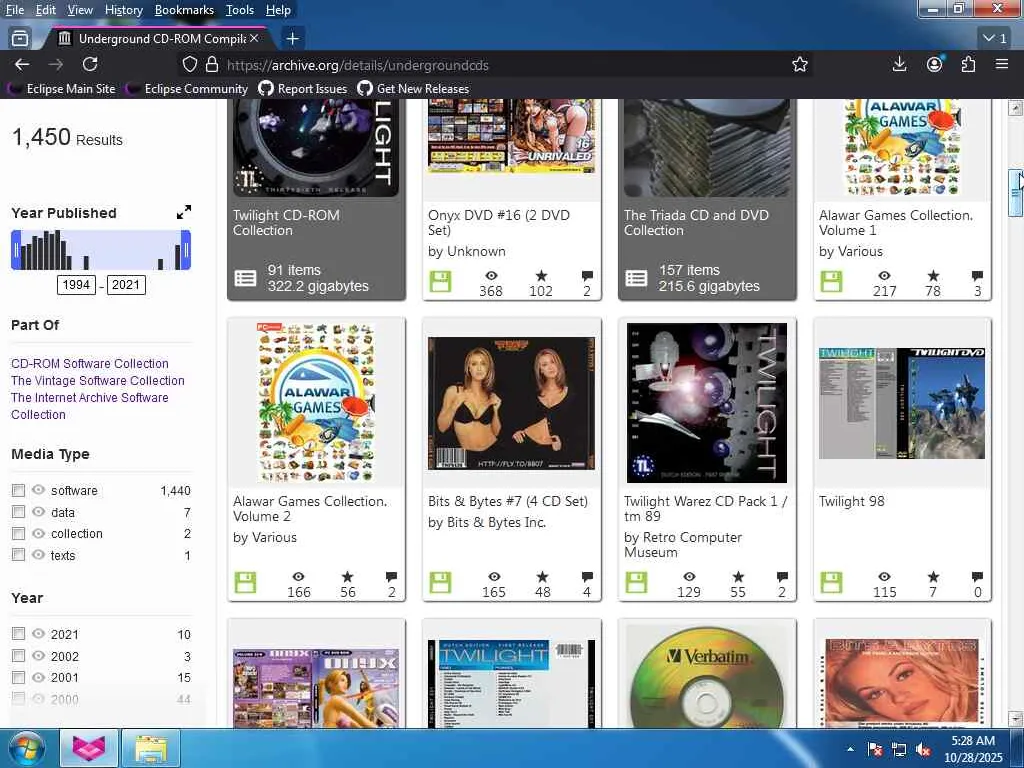Open tracking protection shield icon
The width and height of the screenshot is (1024, 768).
pyautogui.click(x=189, y=65)
